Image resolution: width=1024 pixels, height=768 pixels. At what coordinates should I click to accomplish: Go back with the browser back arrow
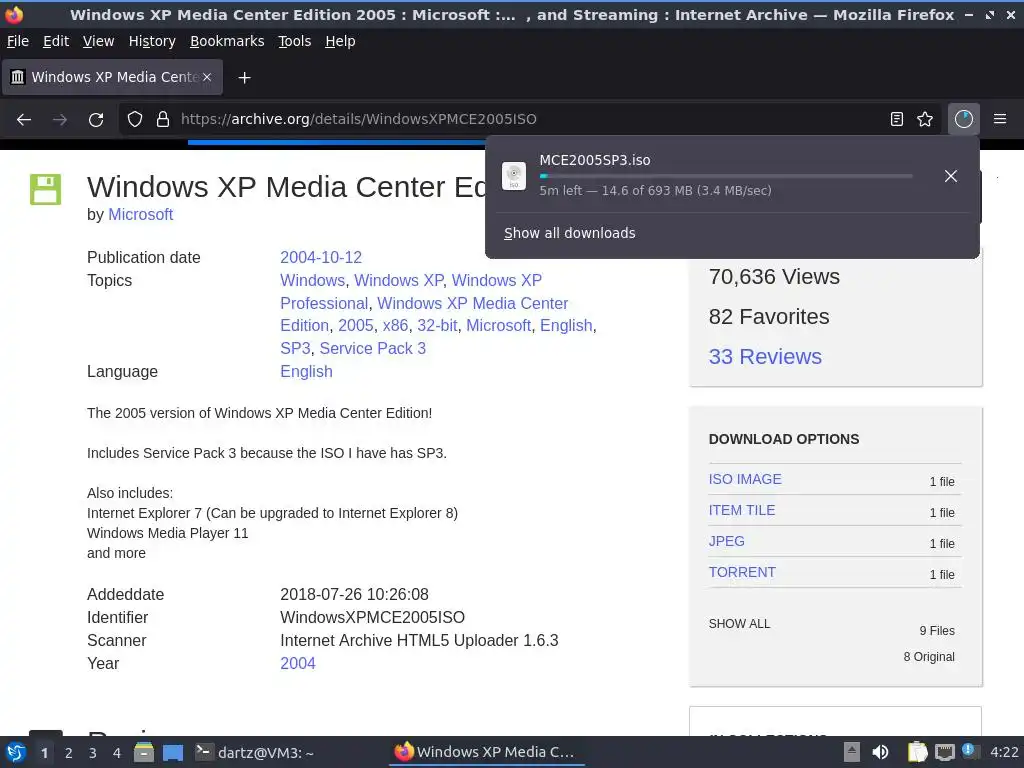click(x=24, y=120)
